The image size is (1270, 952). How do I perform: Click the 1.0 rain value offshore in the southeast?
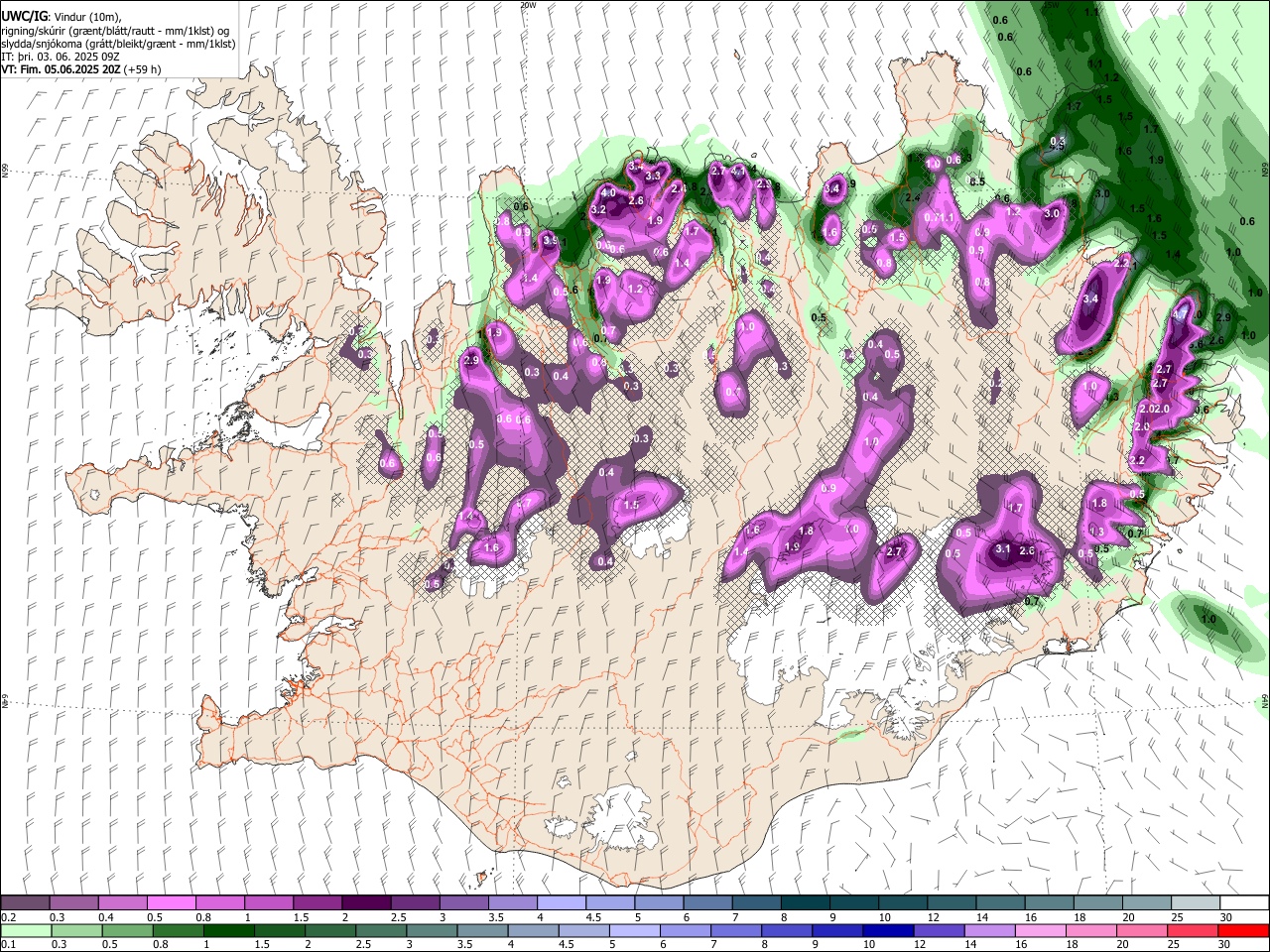[1208, 620]
